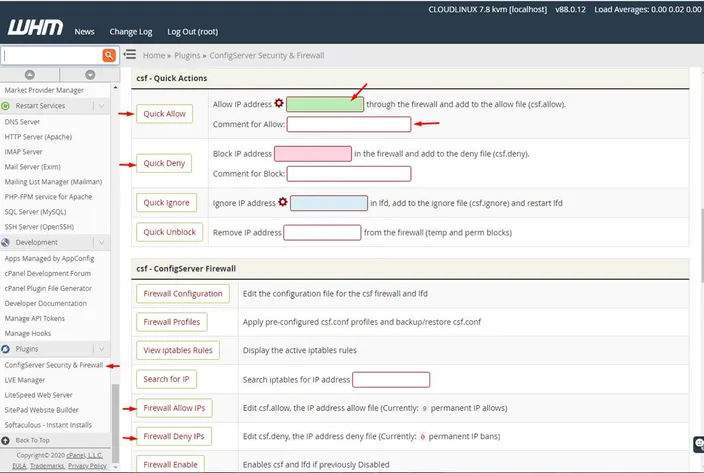Open Mailing List Manager (Mailman)
The height and width of the screenshot is (473, 704).
[x=53, y=182]
